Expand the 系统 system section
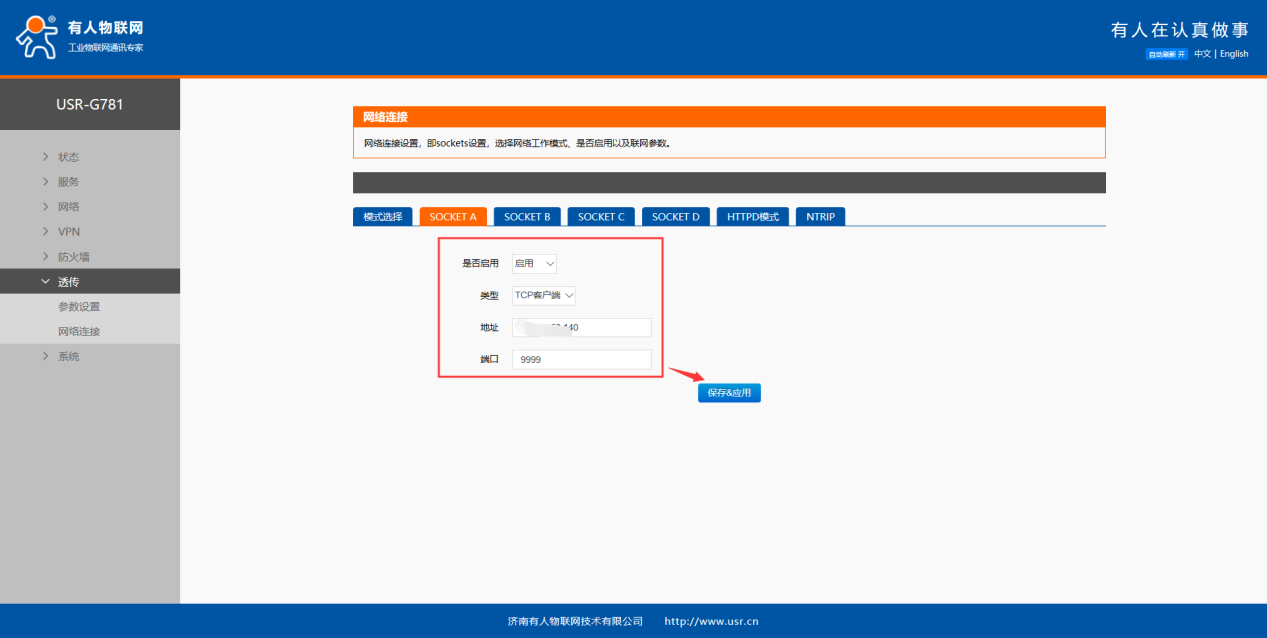The height and width of the screenshot is (638, 1267). point(68,357)
